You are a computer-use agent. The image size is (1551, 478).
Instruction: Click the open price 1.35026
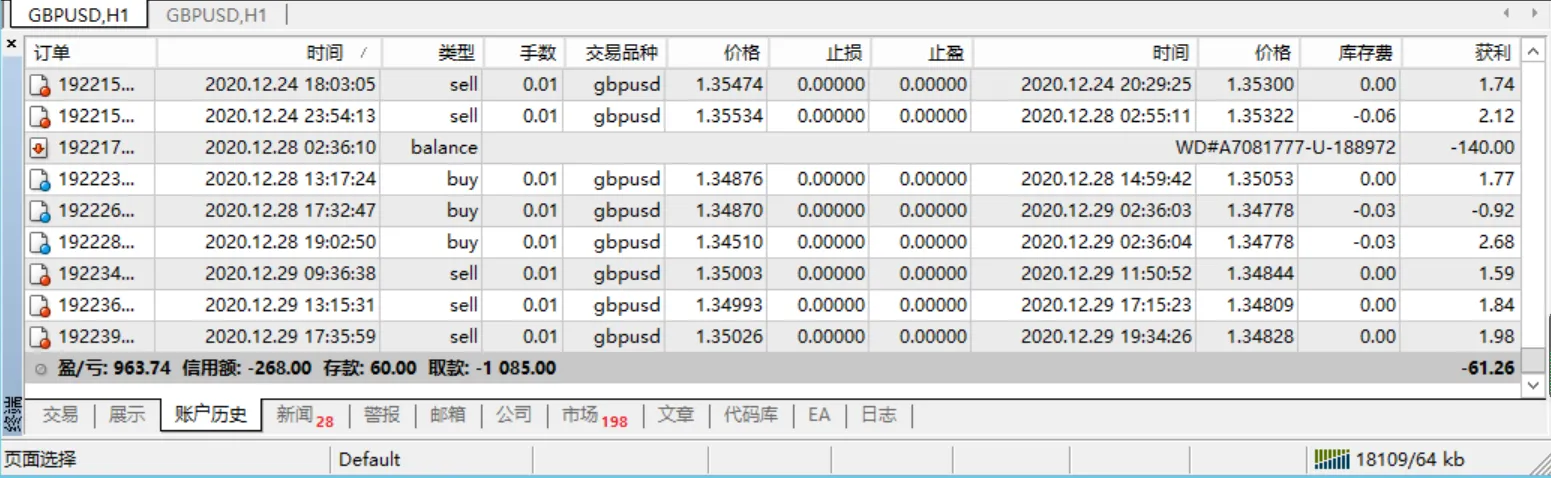click(x=728, y=337)
